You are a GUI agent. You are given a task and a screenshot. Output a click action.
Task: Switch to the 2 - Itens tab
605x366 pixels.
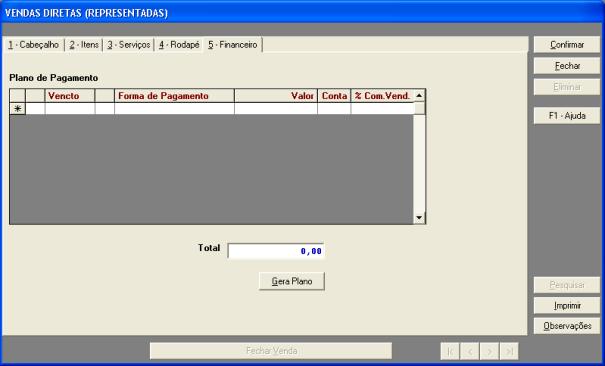pos(84,45)
